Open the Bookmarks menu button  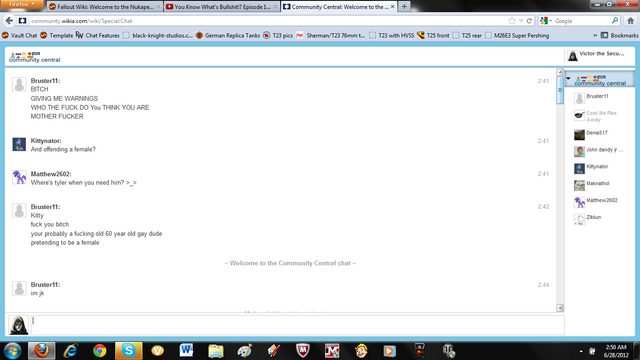click(620, 36)
